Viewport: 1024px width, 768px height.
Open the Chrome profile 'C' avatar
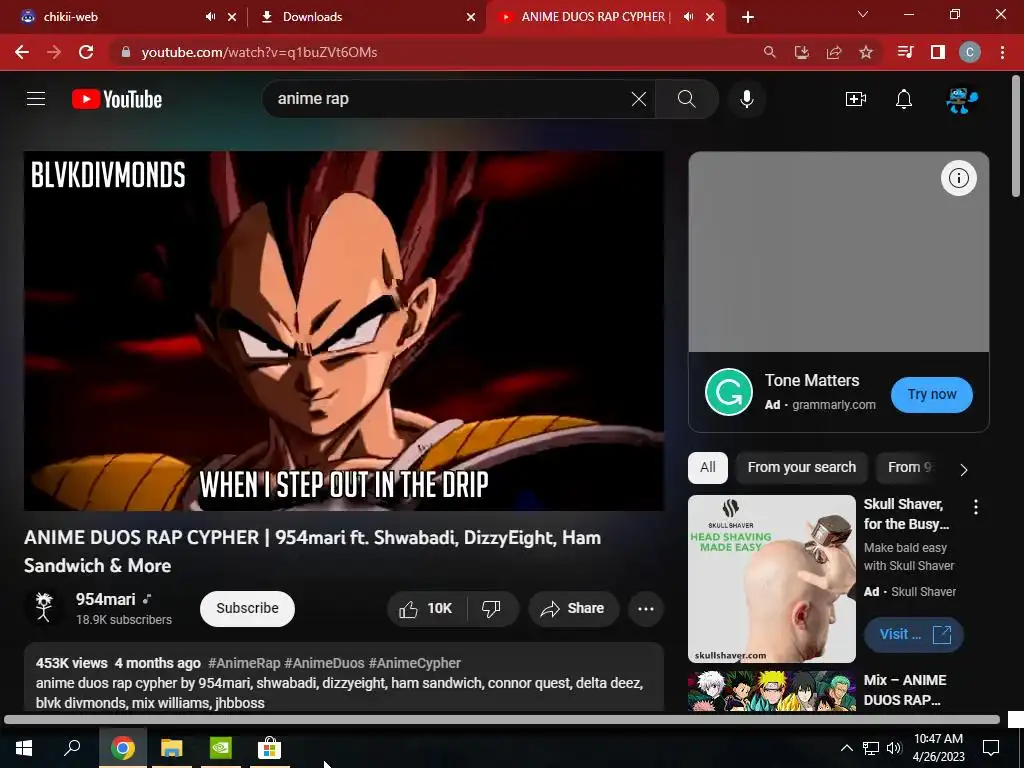pos(970,52)
